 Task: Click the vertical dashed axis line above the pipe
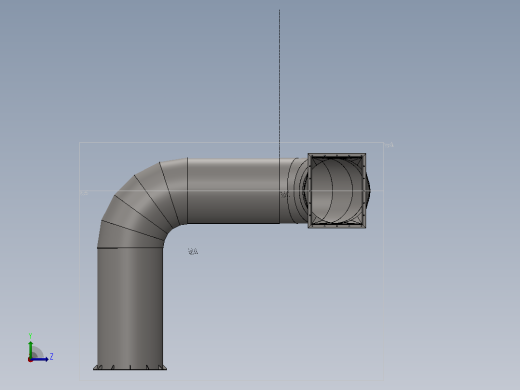(x=279, y=83)
